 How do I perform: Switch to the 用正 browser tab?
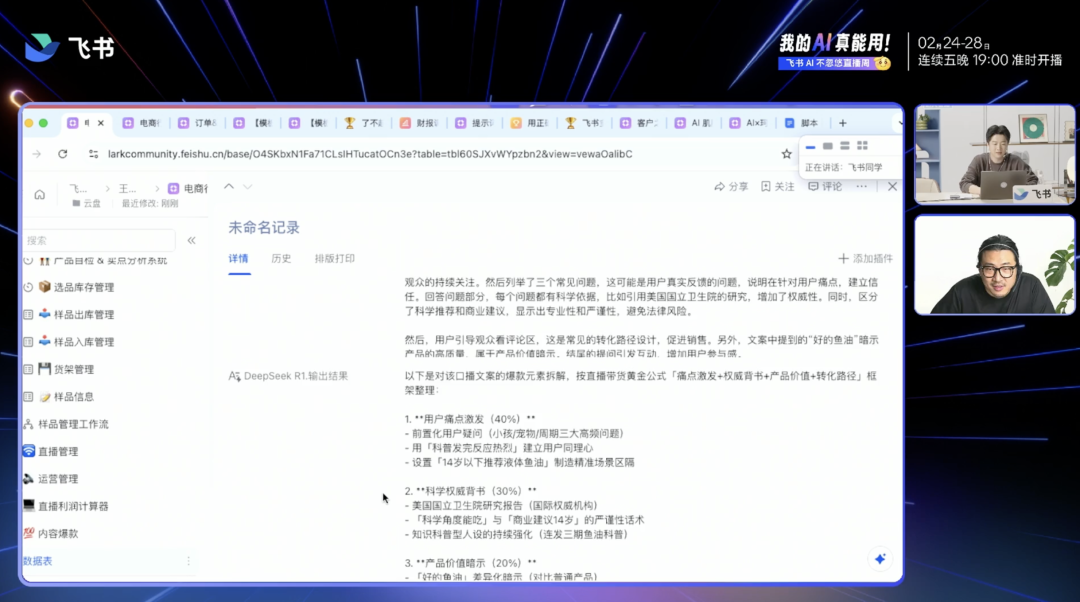click(530, 123)
